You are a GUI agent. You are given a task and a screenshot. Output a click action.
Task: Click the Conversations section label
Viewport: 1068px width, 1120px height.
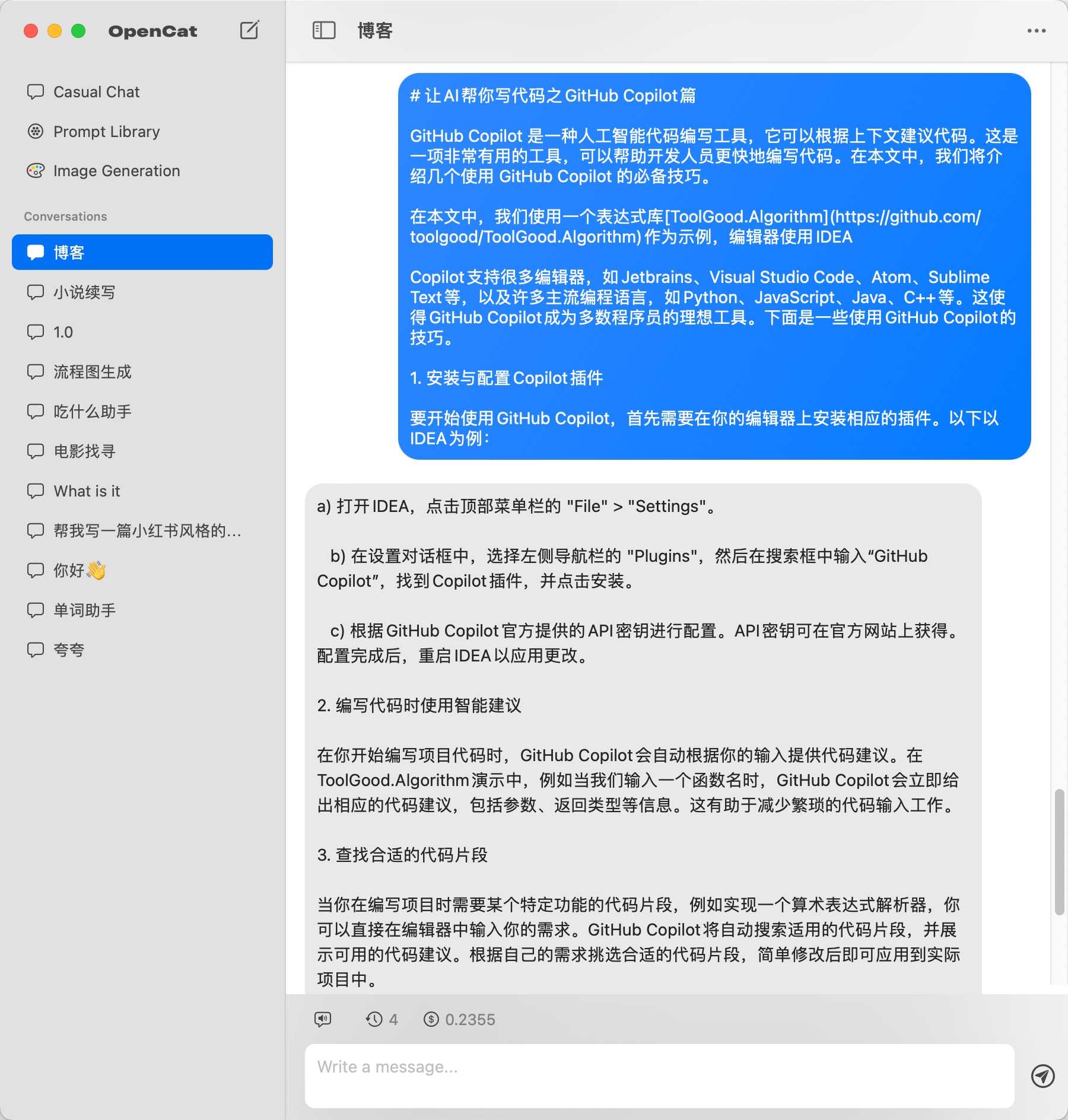[x=65, y=217]
